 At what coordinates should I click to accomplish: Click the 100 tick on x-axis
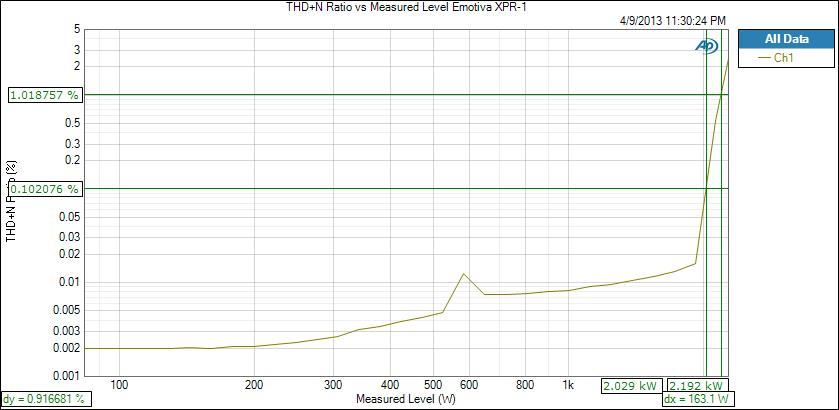pos(119,385)
